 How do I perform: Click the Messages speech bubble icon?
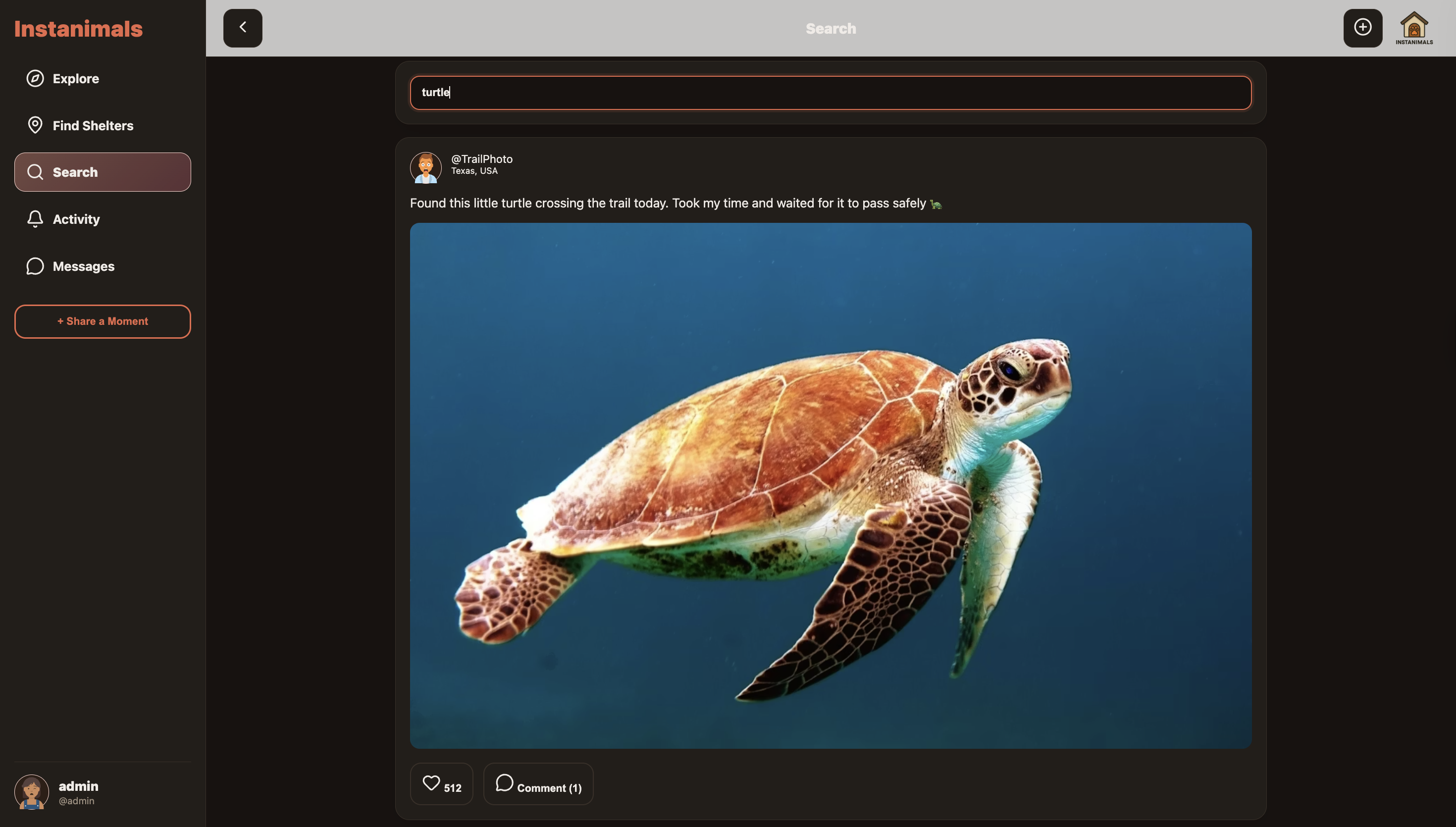point(35,266)
